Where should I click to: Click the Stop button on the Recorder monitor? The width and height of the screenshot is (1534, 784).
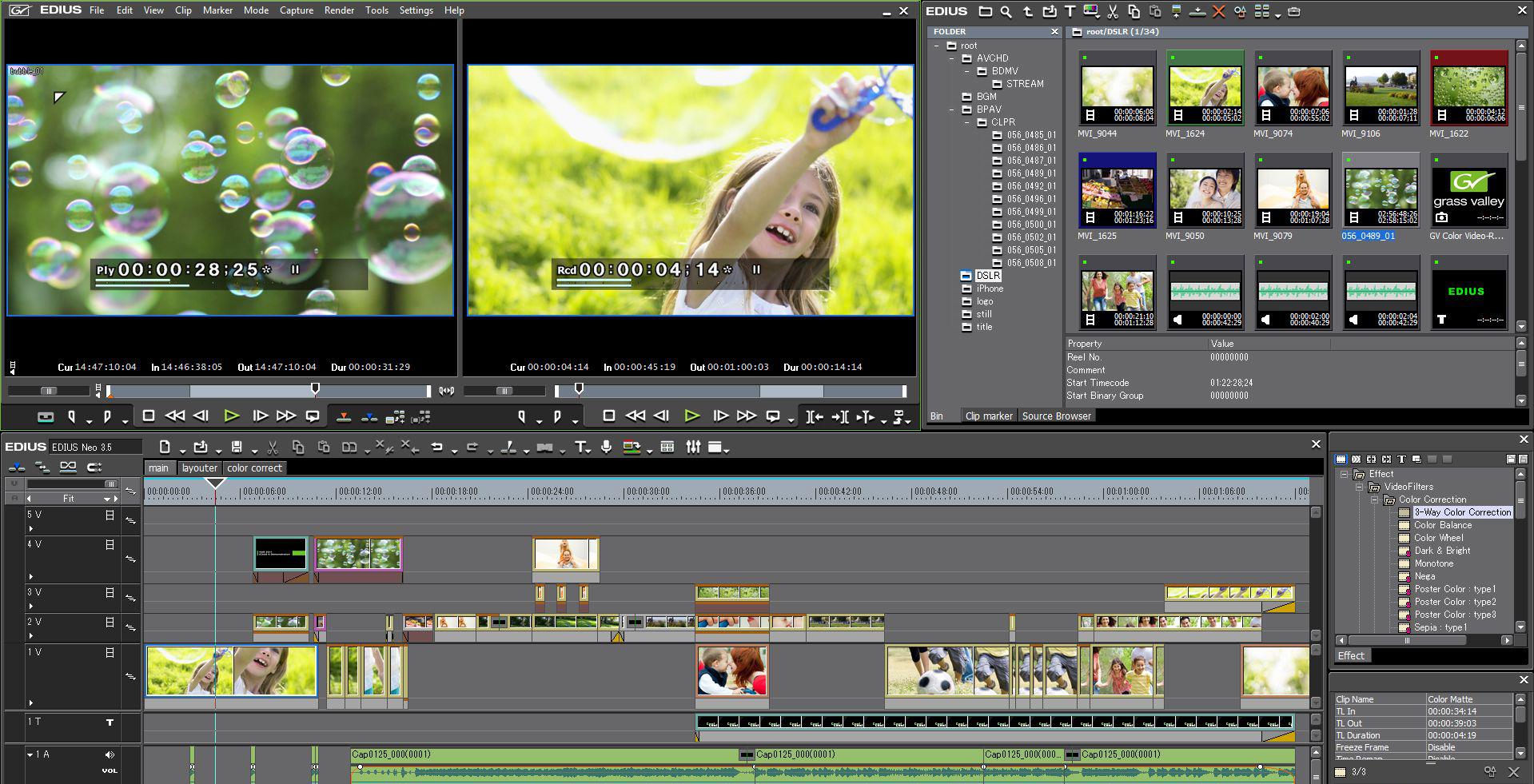click(x=608, y=416)
